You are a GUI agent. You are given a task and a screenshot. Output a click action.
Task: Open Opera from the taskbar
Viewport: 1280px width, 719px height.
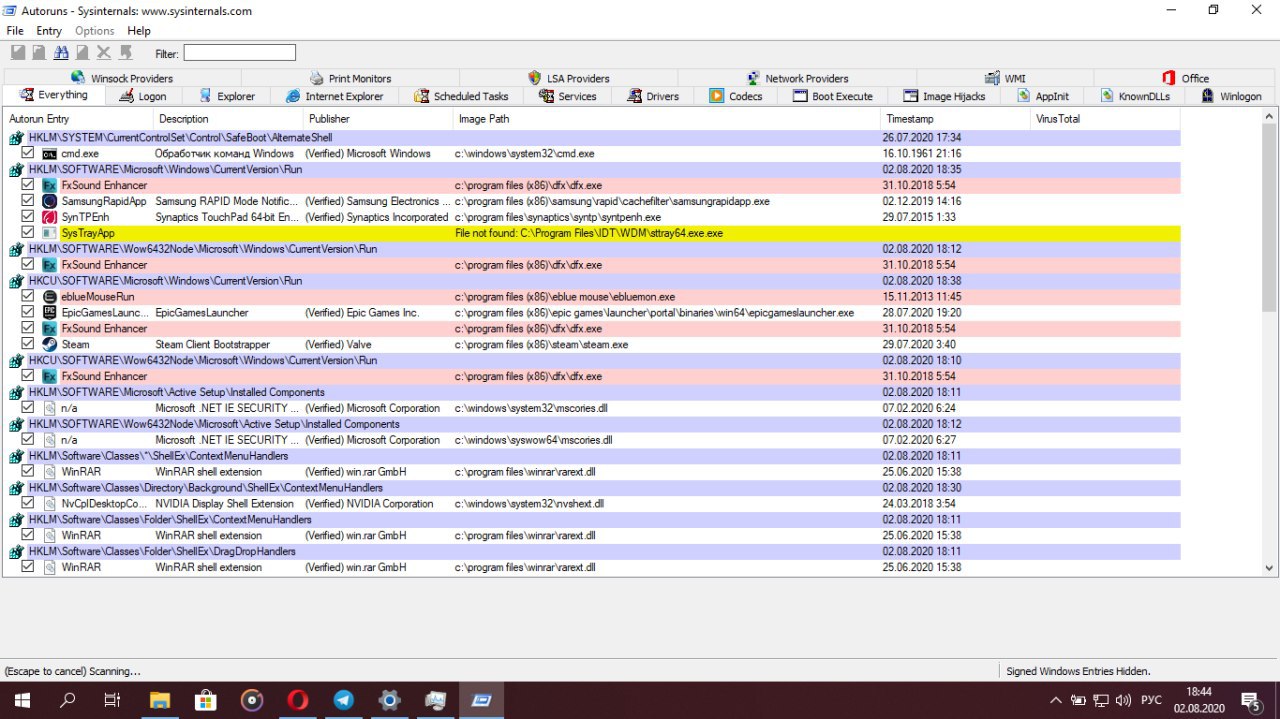[297, 700]
